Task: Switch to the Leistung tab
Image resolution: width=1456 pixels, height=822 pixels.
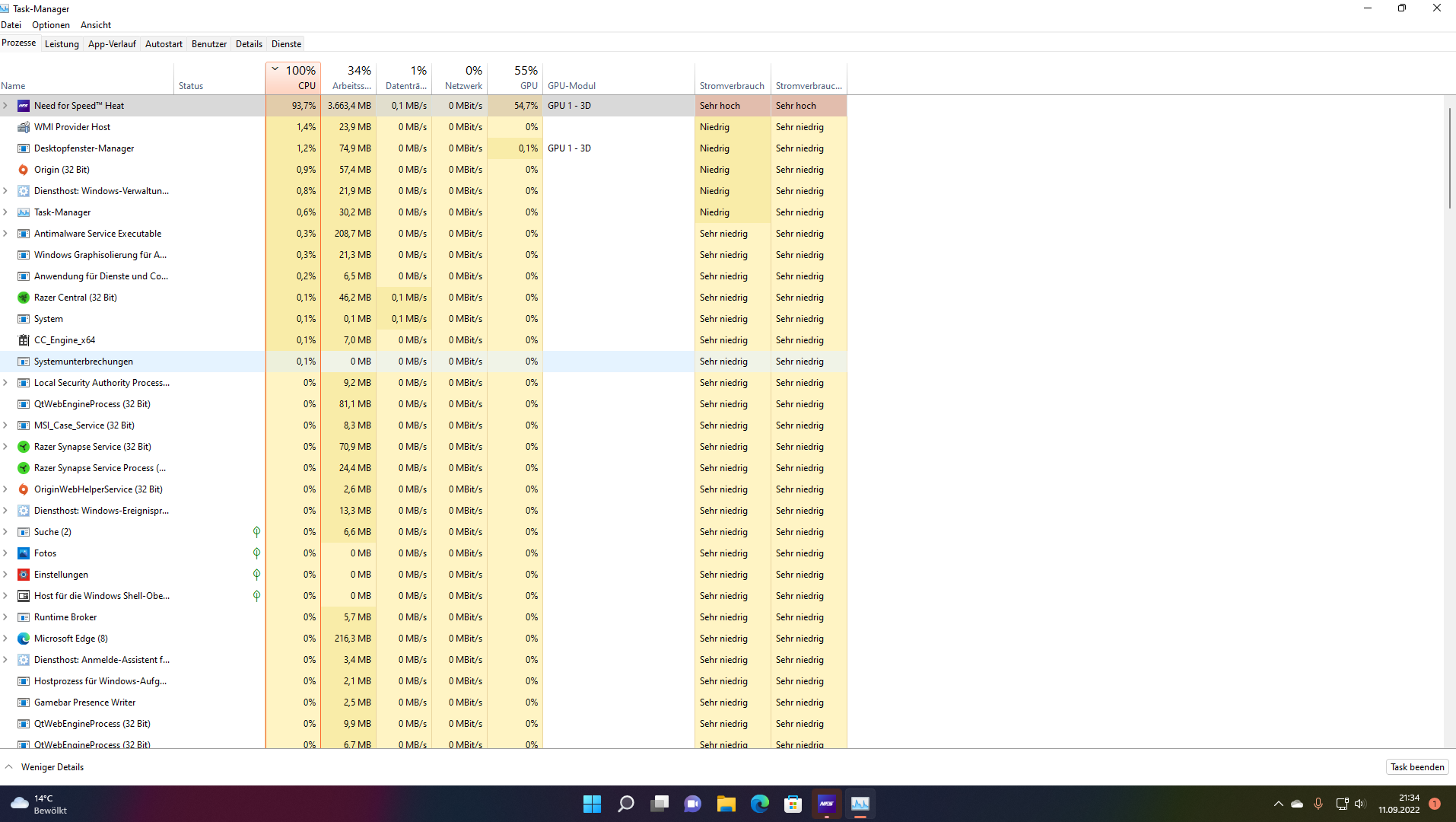Action: (x=62, y=44)
